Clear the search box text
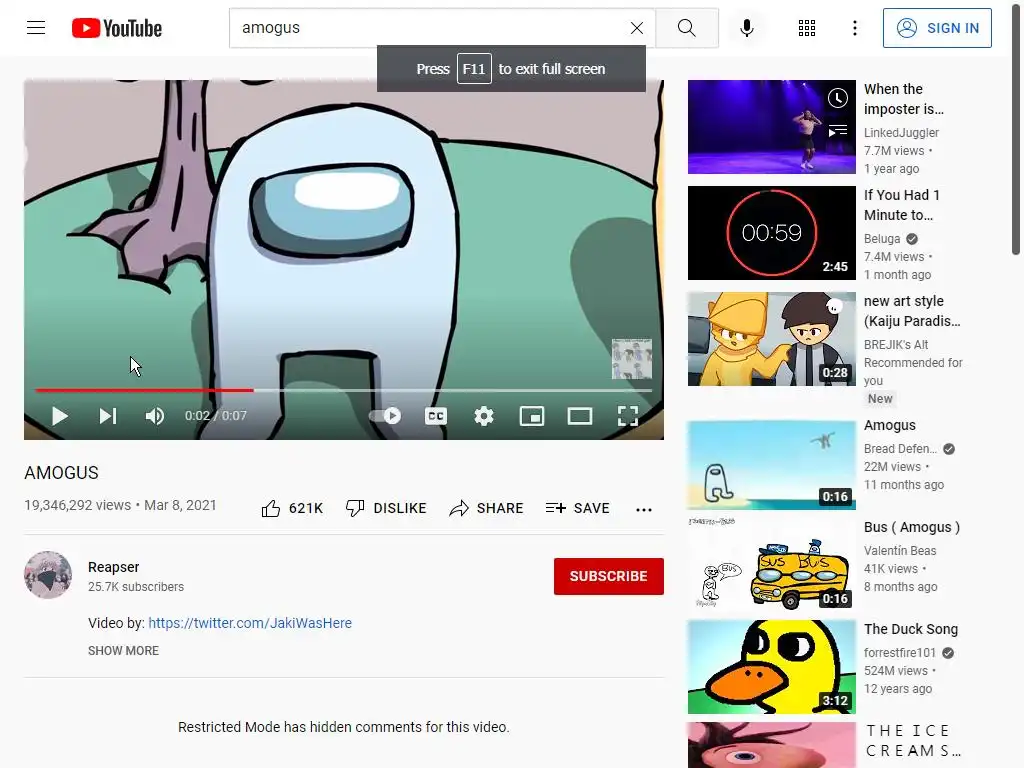Image resolution: width=1024 pixels, height=768 pixels. 637,28
